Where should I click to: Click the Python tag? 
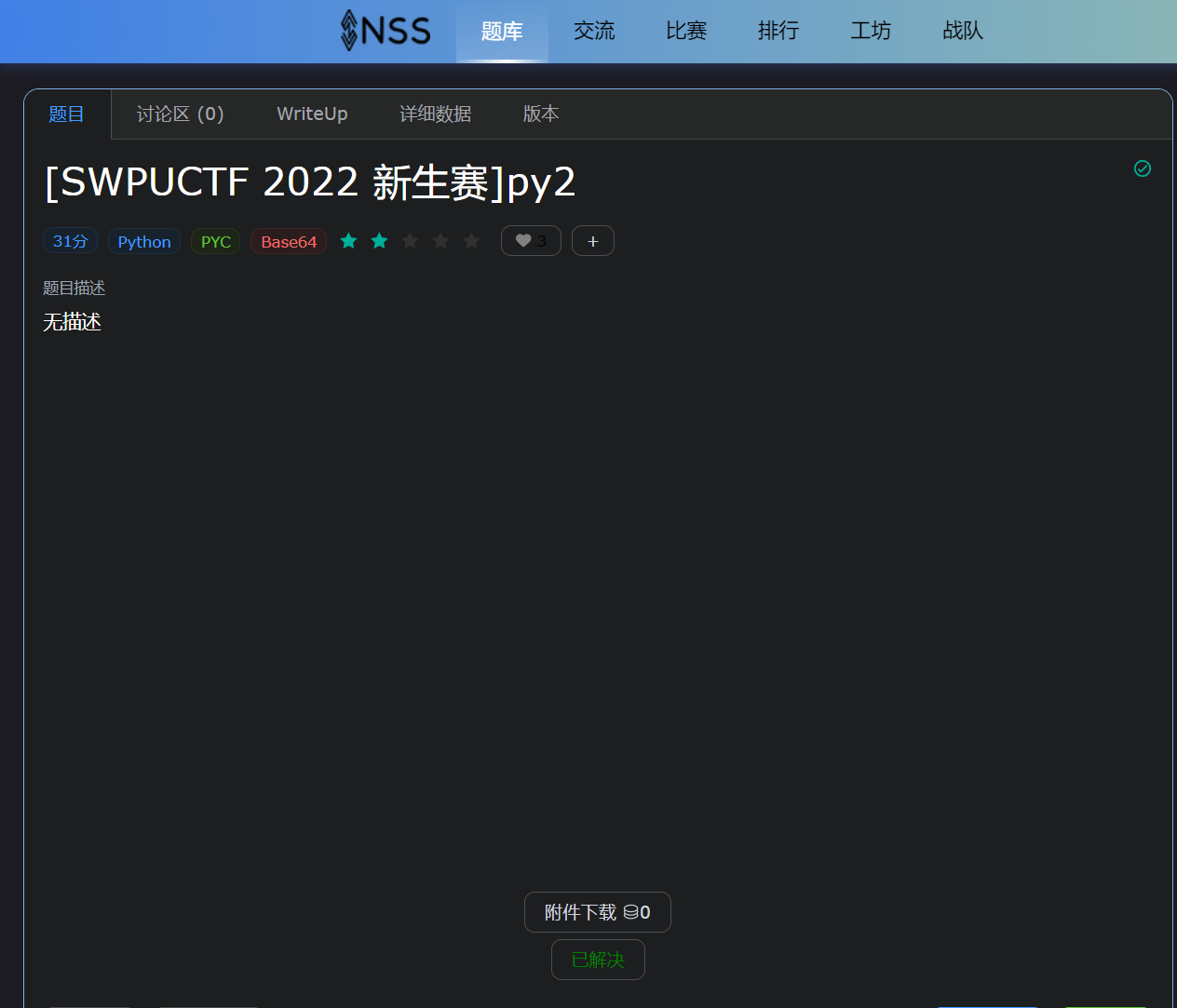(x=144, y=241)
